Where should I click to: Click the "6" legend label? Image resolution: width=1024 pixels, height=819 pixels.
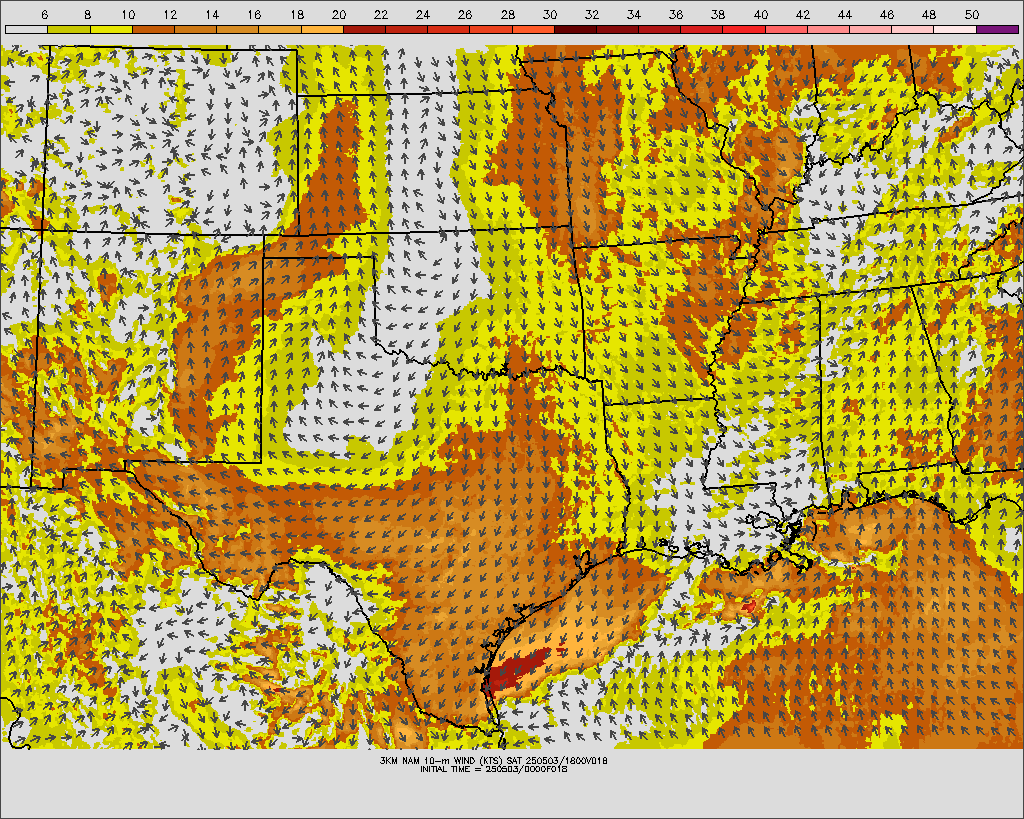(44, 14)
